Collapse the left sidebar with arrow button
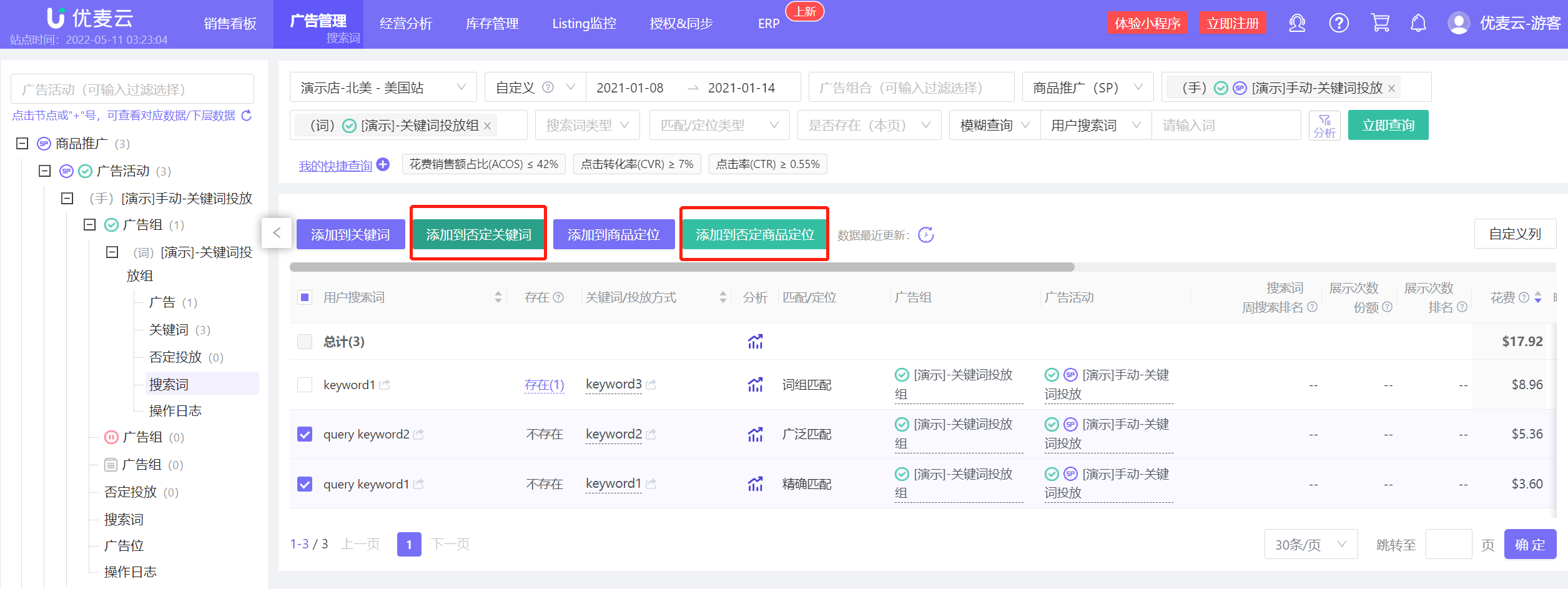Screen dimensions: 1568x589 pos(277,233)
